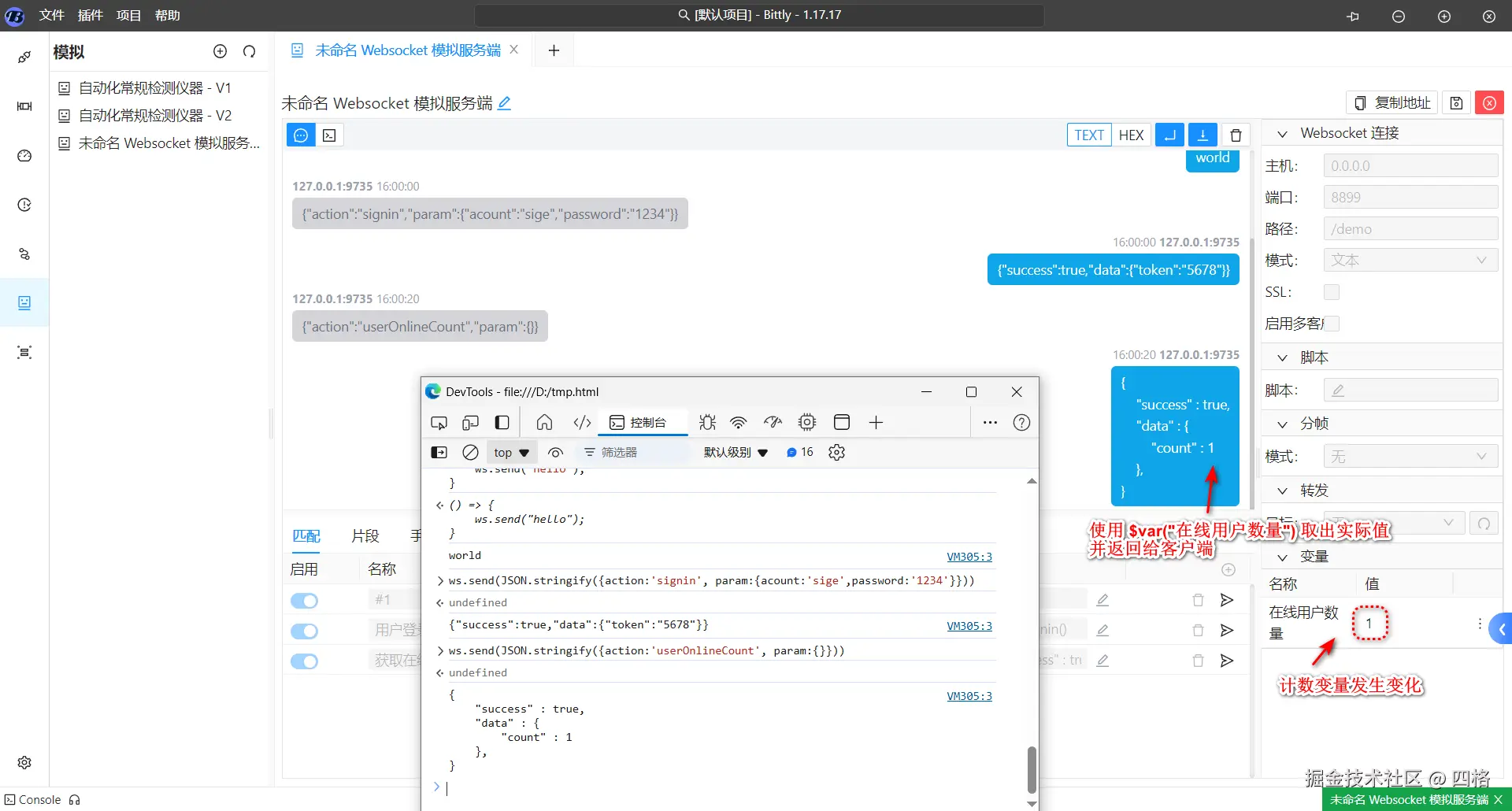Viewport: 1512px width, 811px height.
Task: Add a new mock service
Action: [220, 51]
